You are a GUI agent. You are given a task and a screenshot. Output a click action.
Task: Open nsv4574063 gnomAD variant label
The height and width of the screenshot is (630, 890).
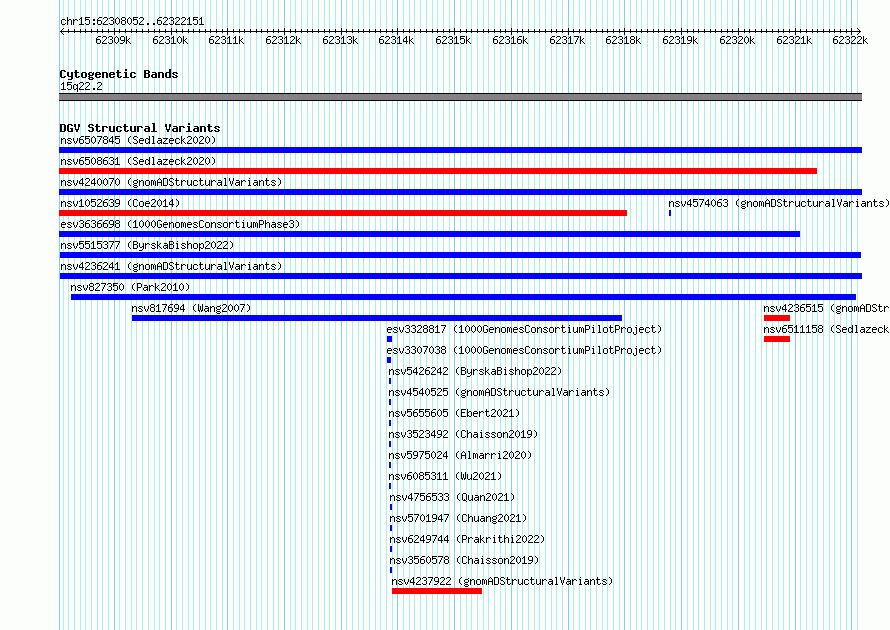tap(779, 203)
